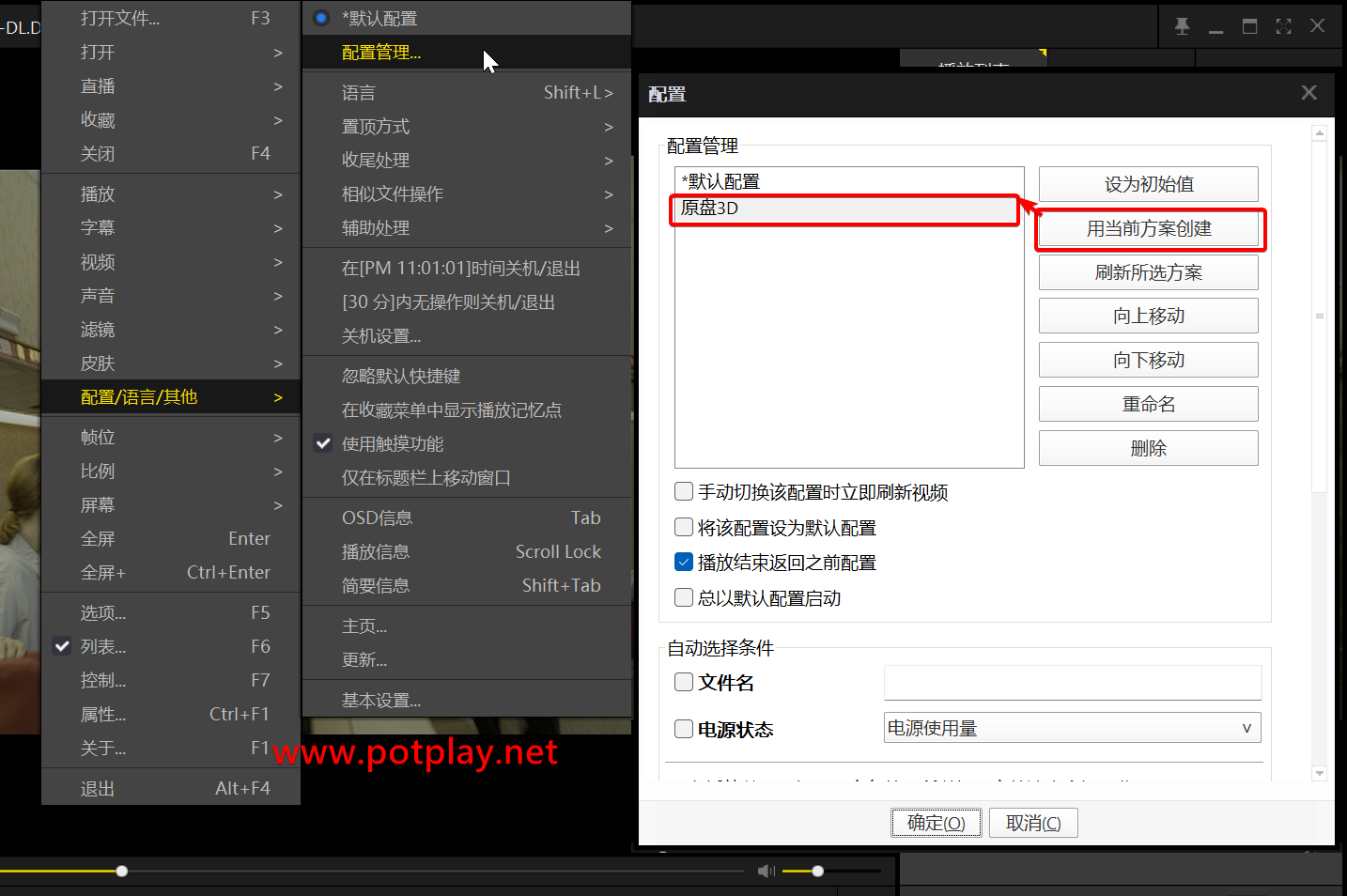Click 刷新所选方案 button
The width and height of the screenshot is (1347, 896).
pos(1149,272)
